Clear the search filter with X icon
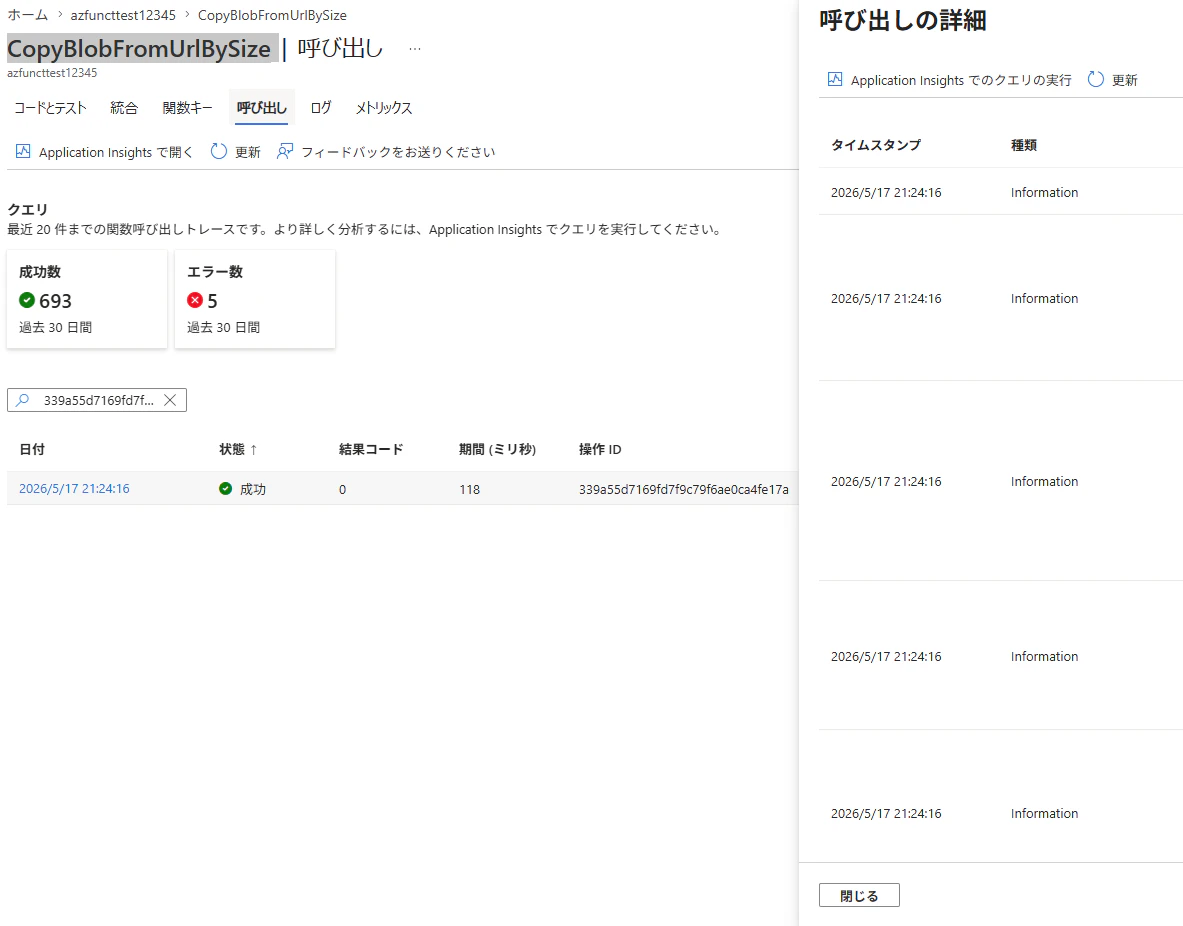This screenshot has height=926, width=1183. tap(171, 400)
